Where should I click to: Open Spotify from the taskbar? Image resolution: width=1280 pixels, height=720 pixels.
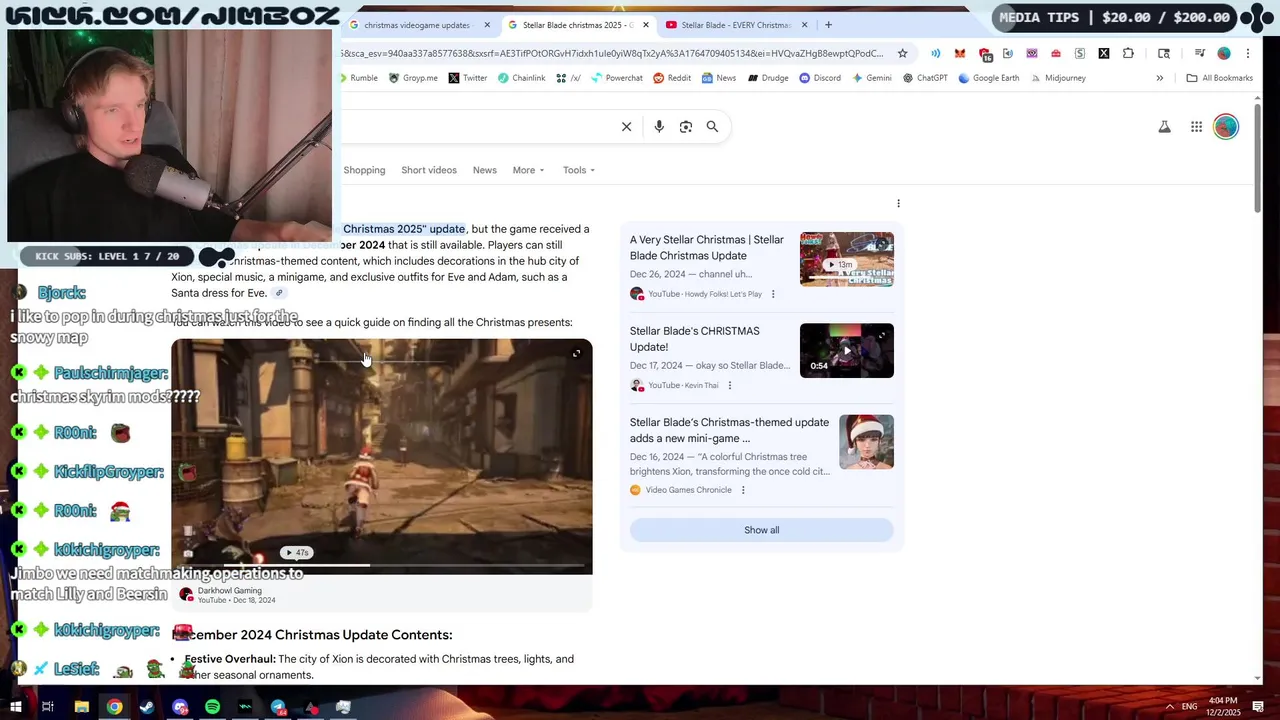(212, 707)
